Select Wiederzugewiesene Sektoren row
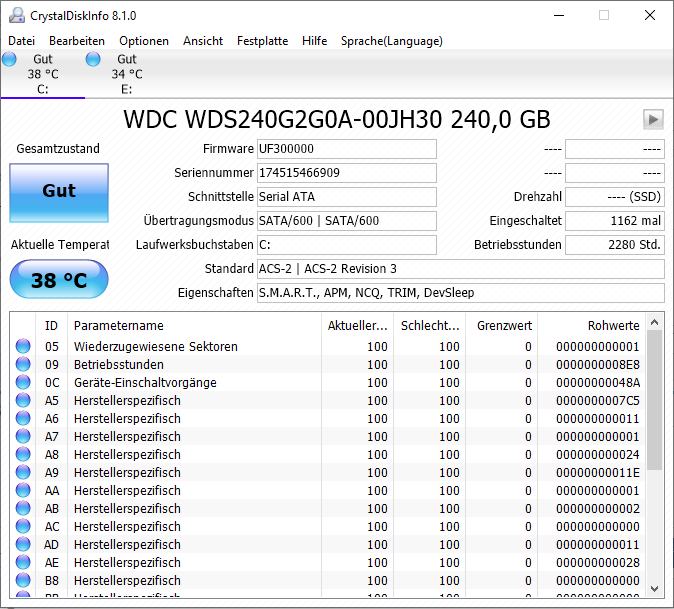The image size is (674, 609). [328, 346]
